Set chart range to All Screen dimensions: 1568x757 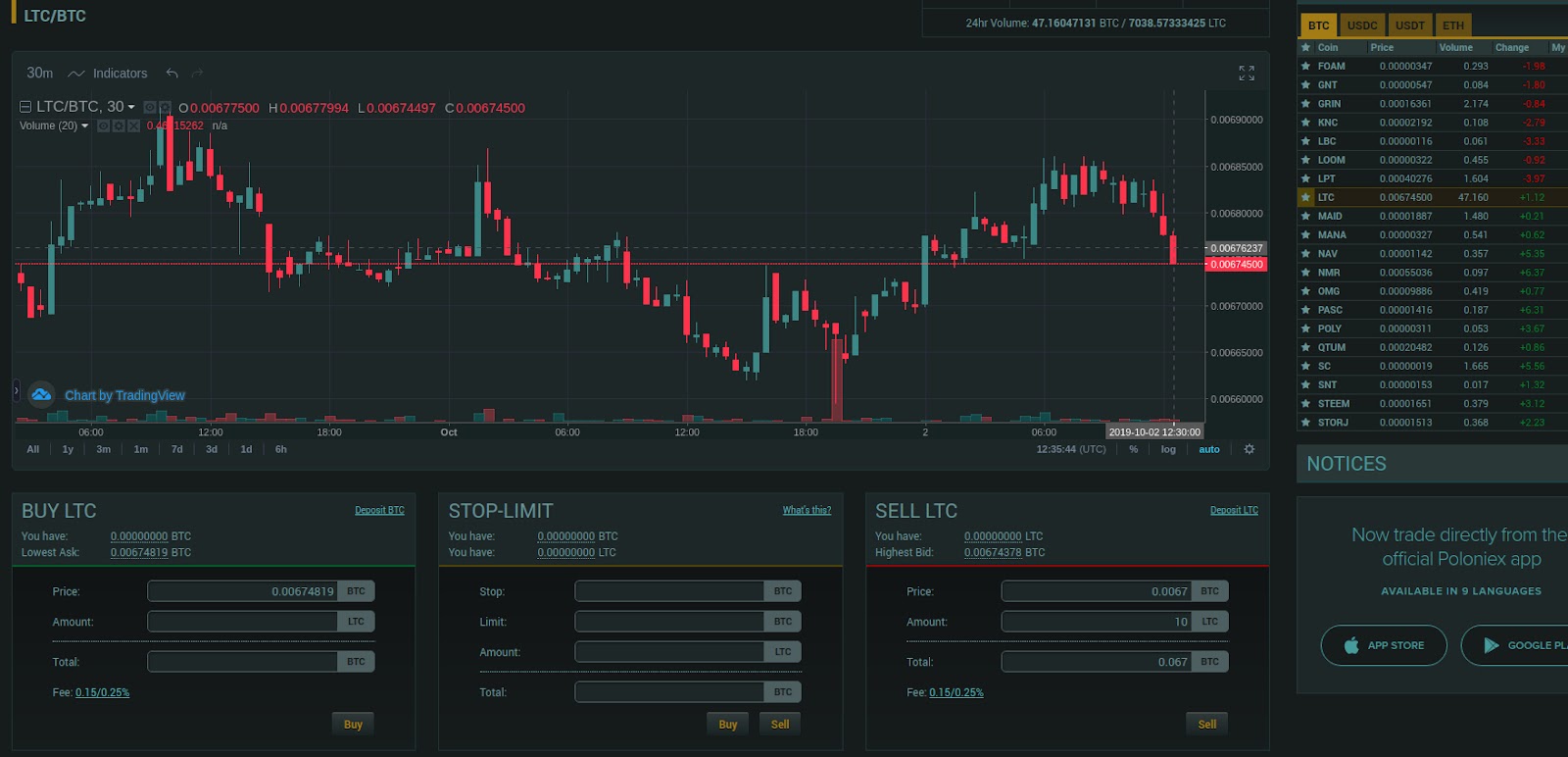click(33, 449)
